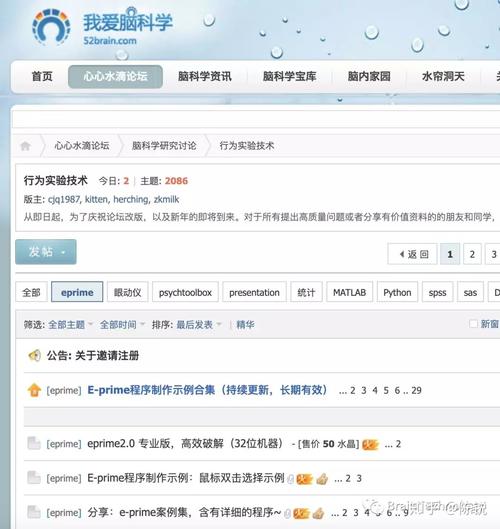Open moderator cjq1987 profile

tap(64, 199)
